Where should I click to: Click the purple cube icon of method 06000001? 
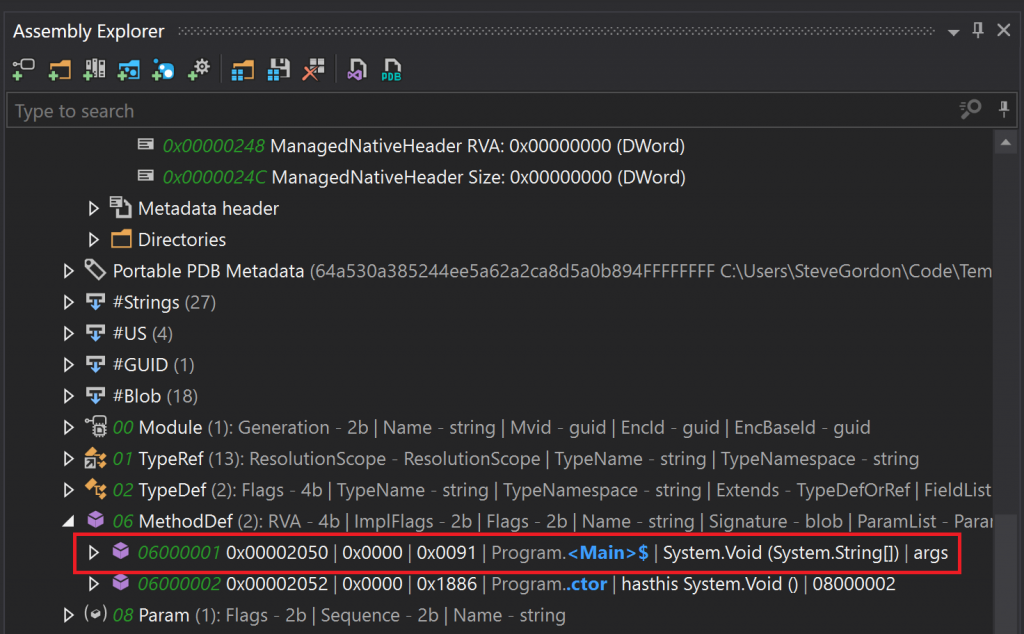tap(121, 551)
